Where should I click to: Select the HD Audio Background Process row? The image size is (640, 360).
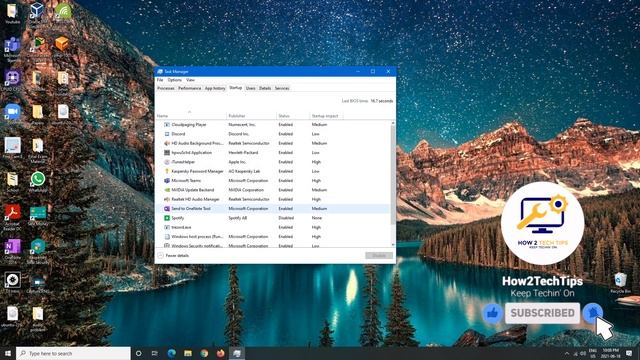273,143
